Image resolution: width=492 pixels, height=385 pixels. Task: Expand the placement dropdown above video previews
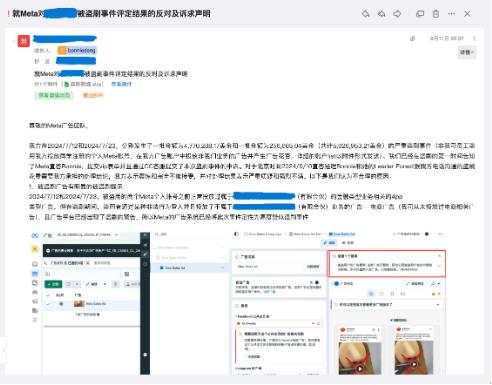tap(438, 305)
